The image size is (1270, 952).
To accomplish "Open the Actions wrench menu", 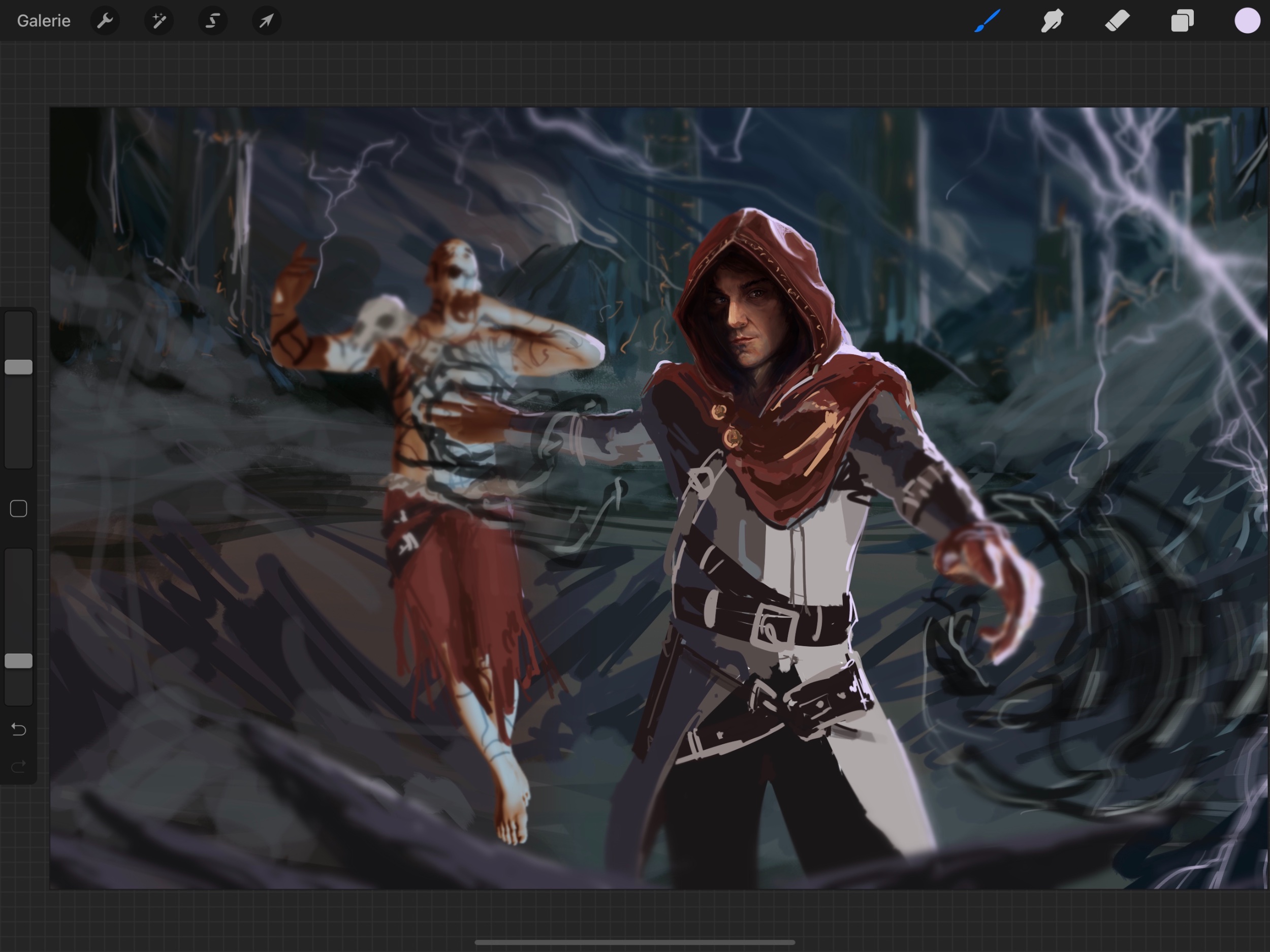I will point(105,21).
